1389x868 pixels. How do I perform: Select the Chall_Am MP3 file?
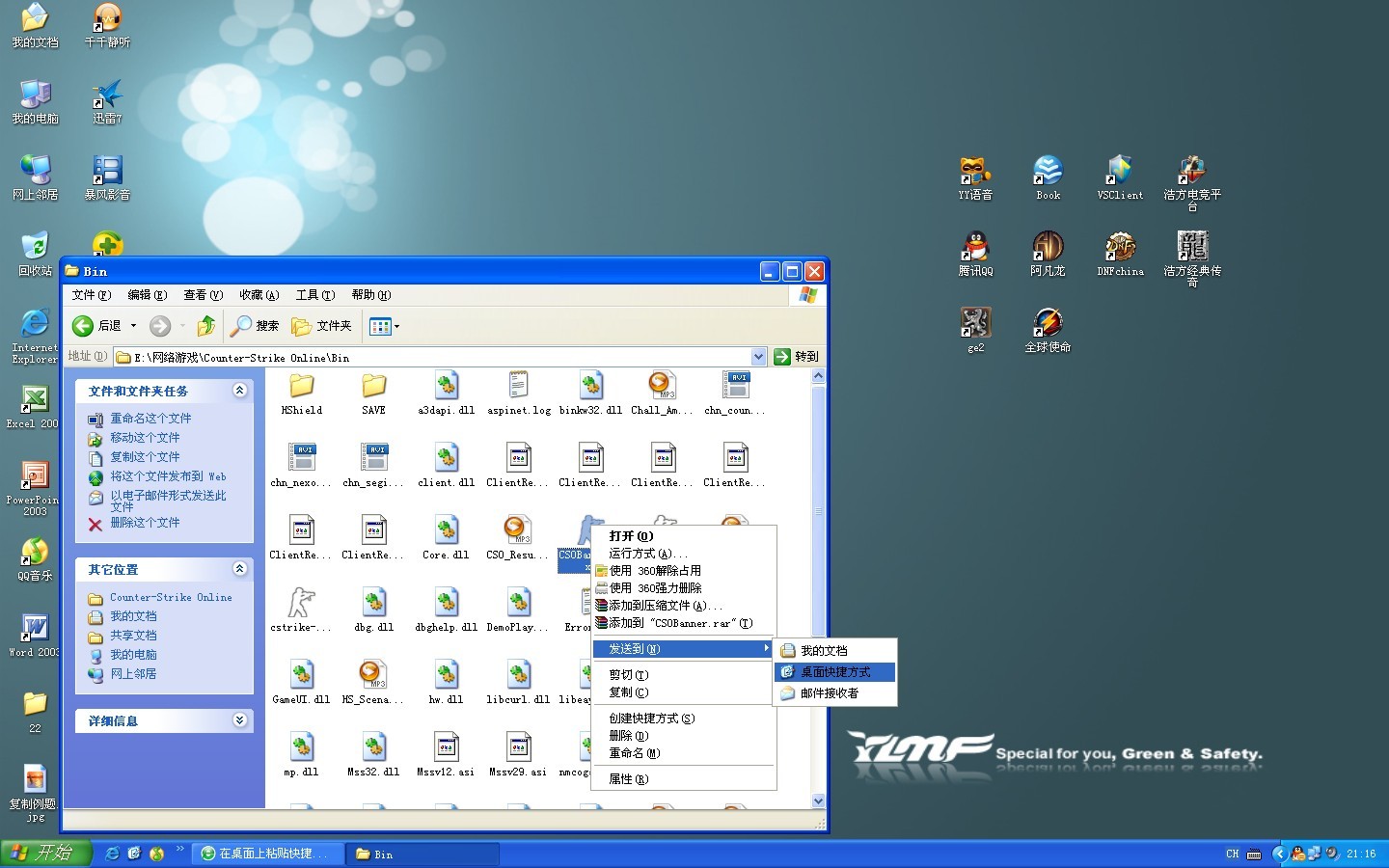click(x=662, y=393)
